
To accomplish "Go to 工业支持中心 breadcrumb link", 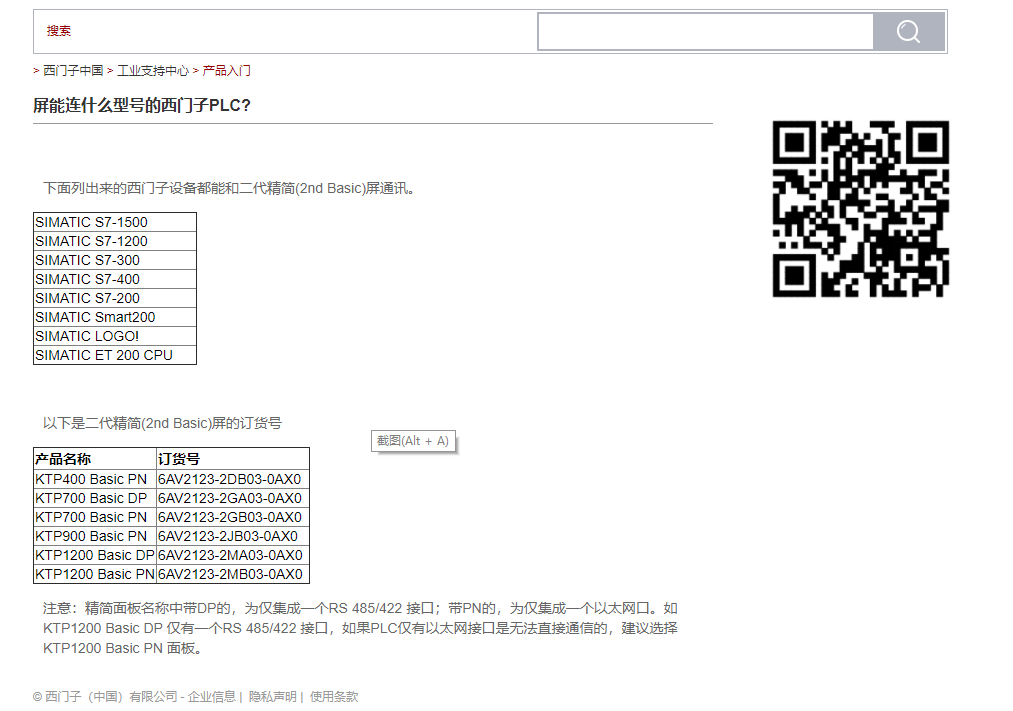I will coord(152,71).
